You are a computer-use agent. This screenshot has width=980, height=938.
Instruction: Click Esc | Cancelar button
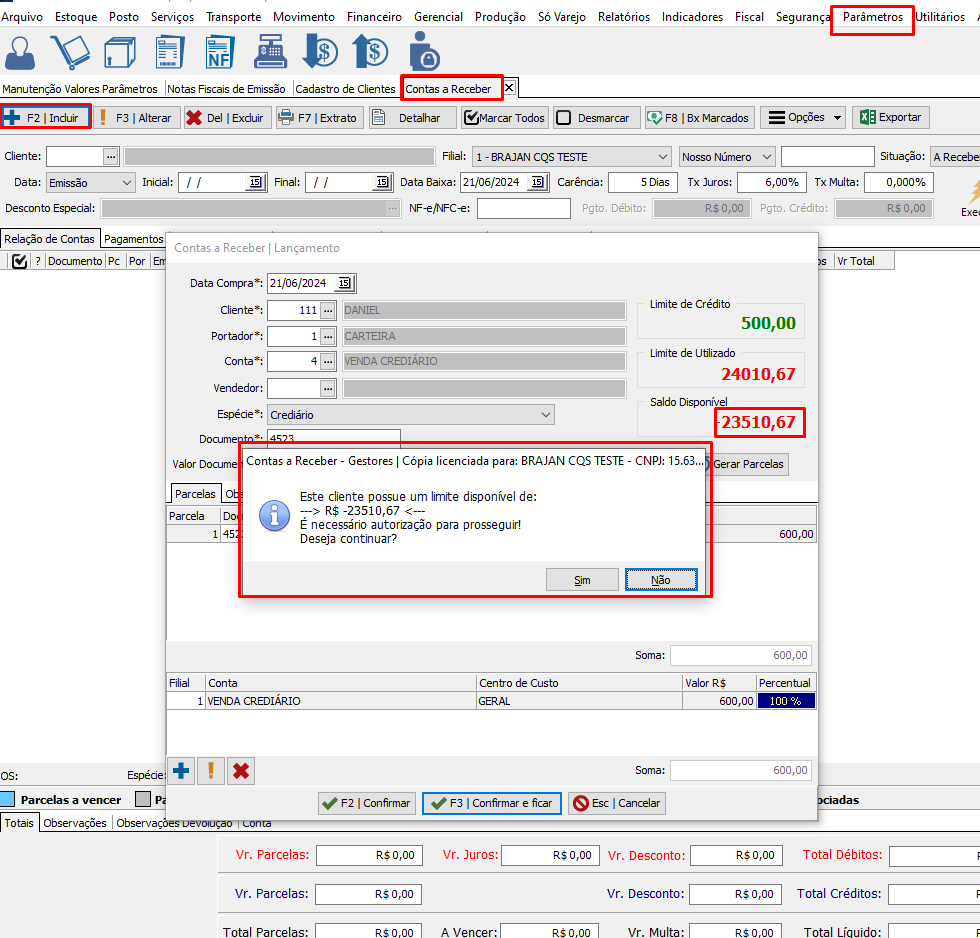click(x=616, y=803)
